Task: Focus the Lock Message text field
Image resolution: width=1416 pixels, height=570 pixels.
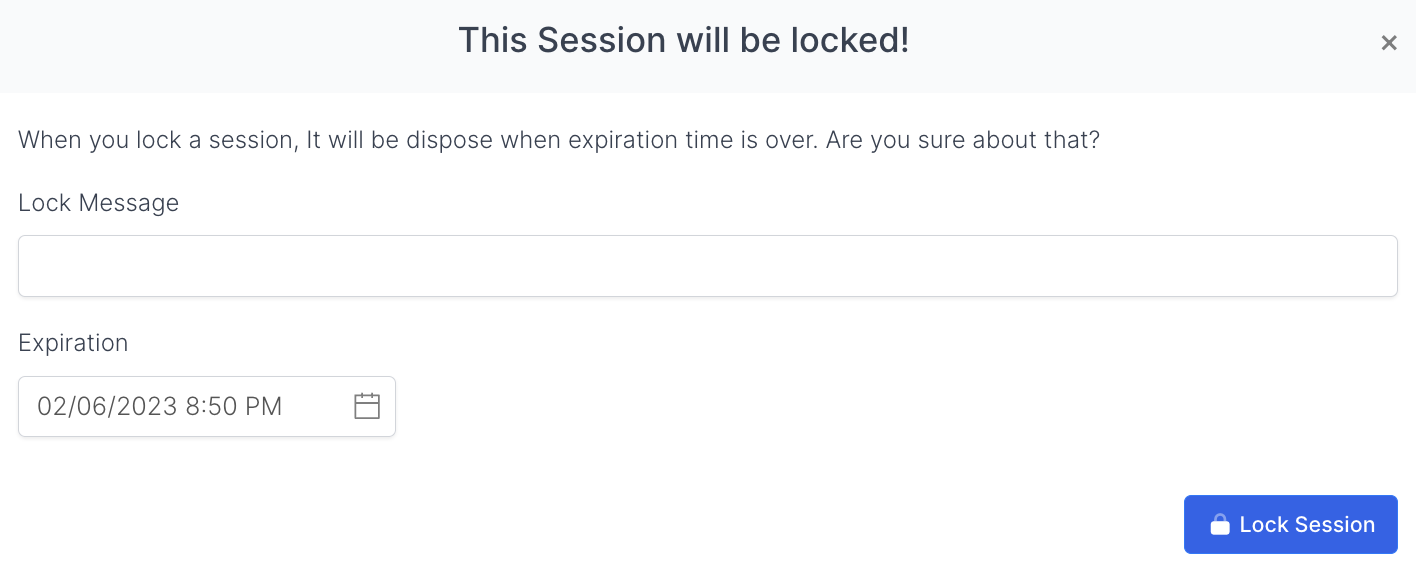Action: [x=707, y=266]
